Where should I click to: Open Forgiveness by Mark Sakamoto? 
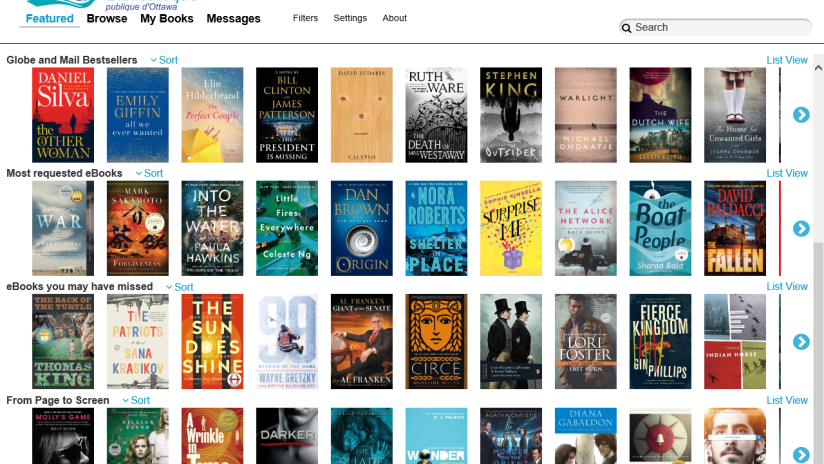tap(138, 228)
